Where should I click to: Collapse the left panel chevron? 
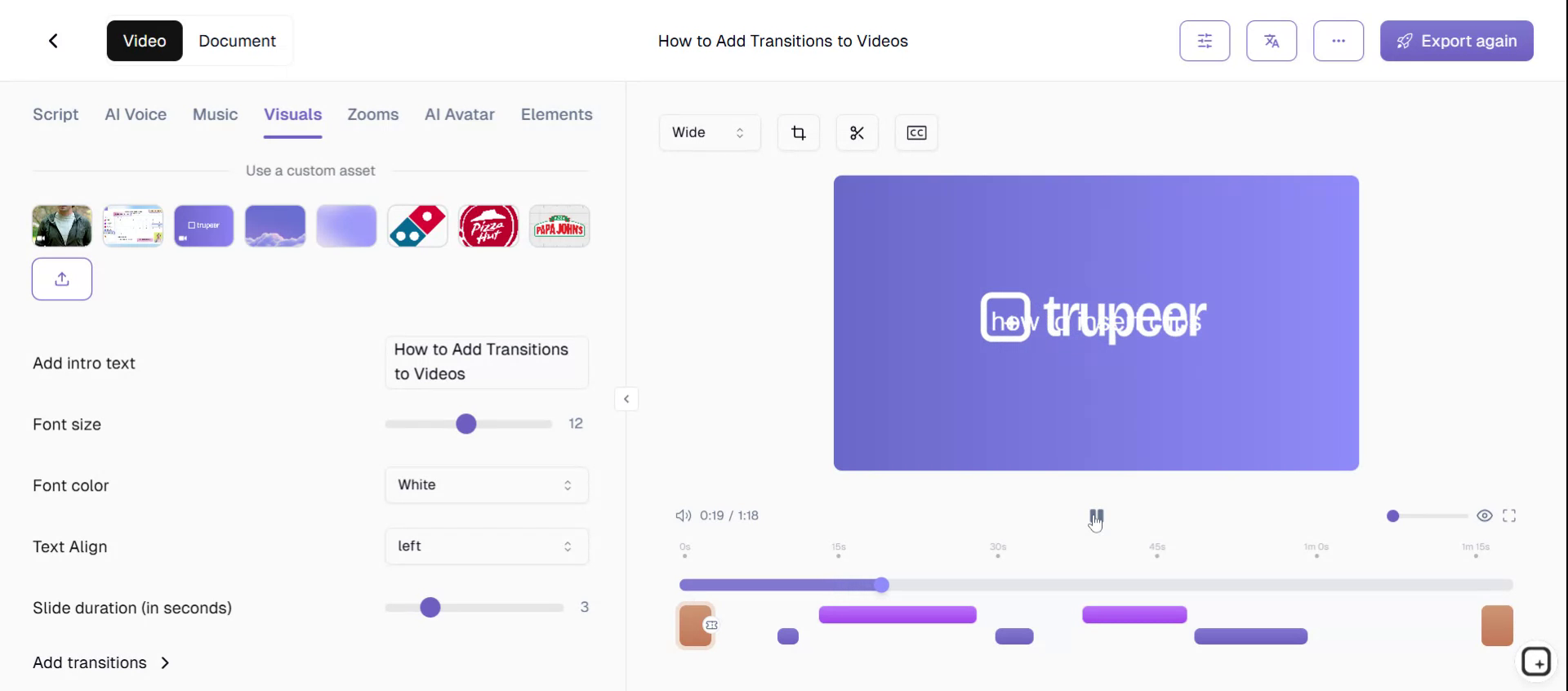point(626,399)
